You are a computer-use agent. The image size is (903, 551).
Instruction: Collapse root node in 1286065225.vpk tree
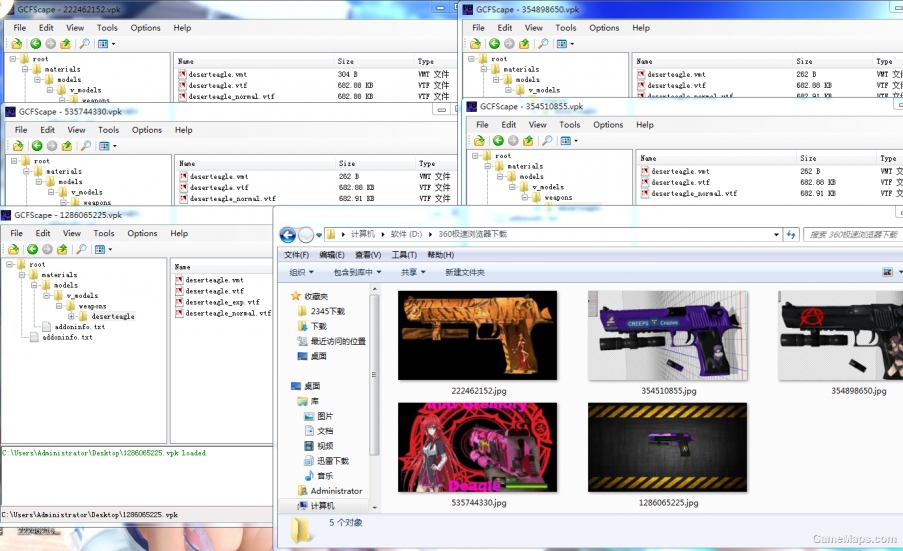[10, 264]
